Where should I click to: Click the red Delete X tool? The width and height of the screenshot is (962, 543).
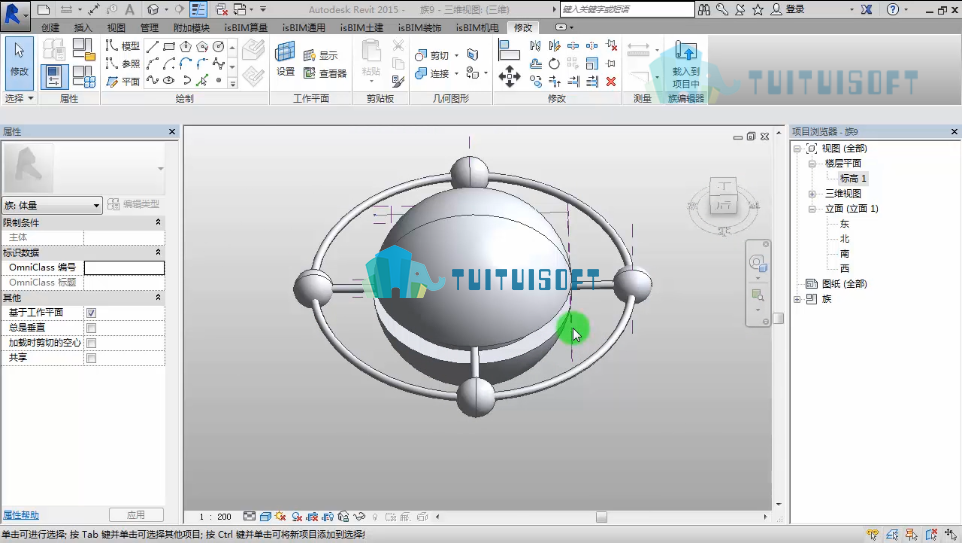611,81
